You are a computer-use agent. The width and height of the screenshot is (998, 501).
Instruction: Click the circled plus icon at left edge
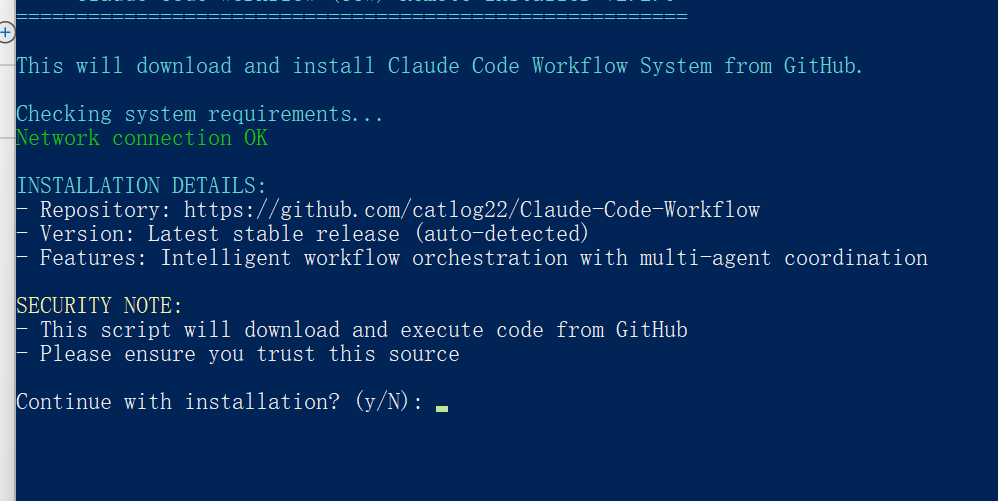click(x=5, y=33)
